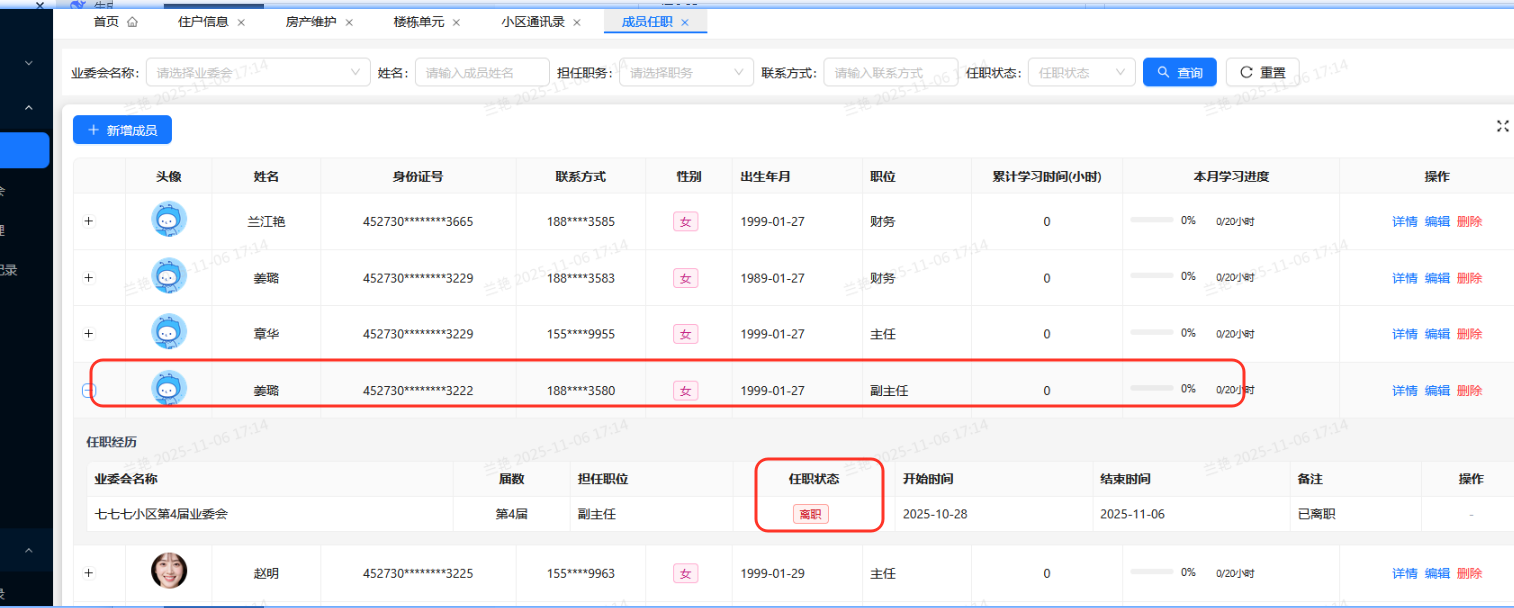This screenshot has width=1514, height=608.
Task: Open the 任职状态 filter dropdown
Action: [1081, 73]
